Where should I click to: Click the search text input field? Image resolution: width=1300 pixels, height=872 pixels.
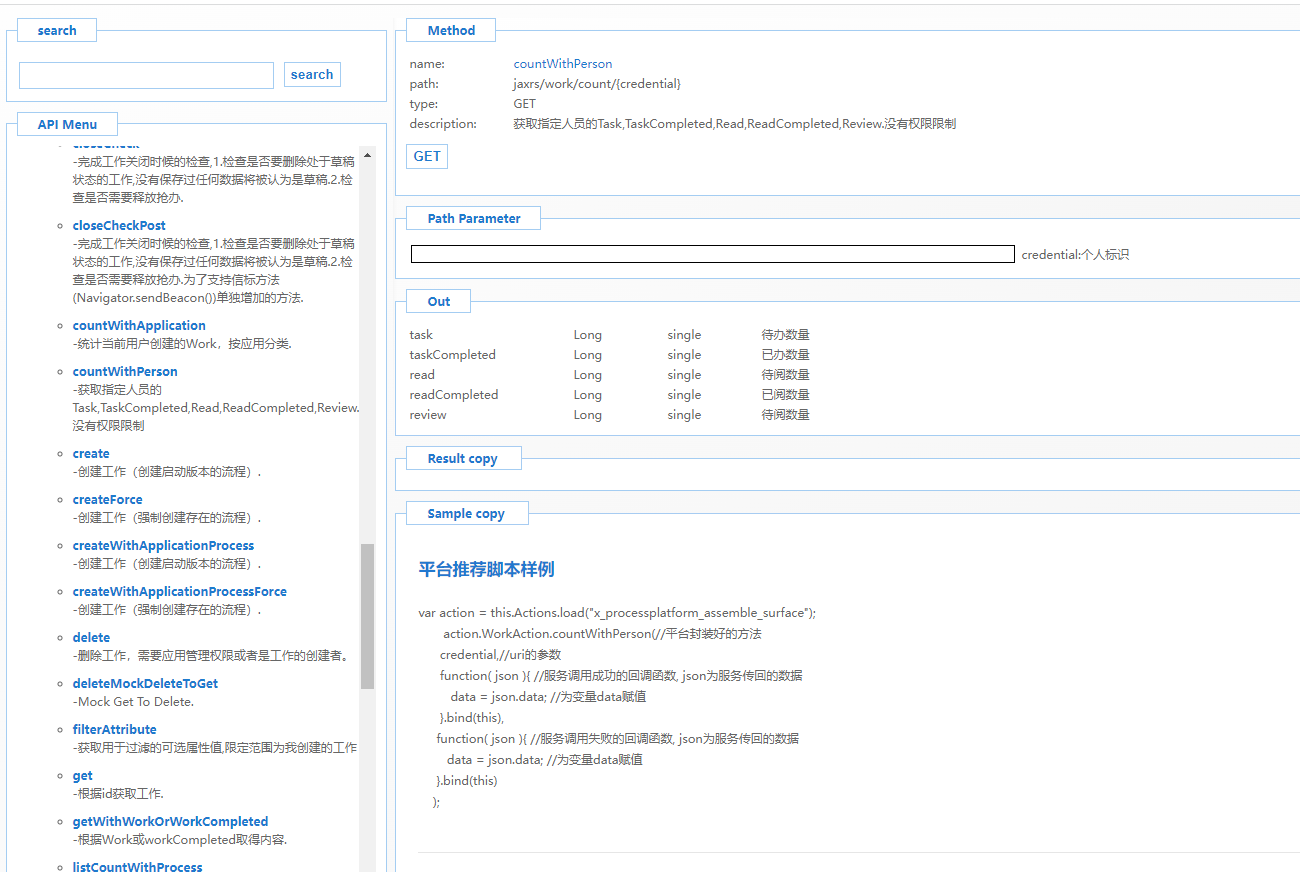click(146, 75)
